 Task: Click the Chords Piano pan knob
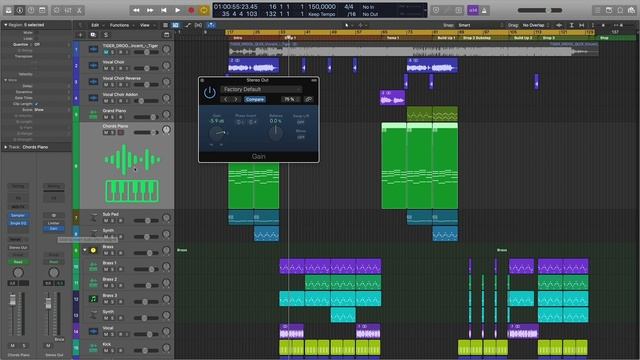tap(166, 130)
